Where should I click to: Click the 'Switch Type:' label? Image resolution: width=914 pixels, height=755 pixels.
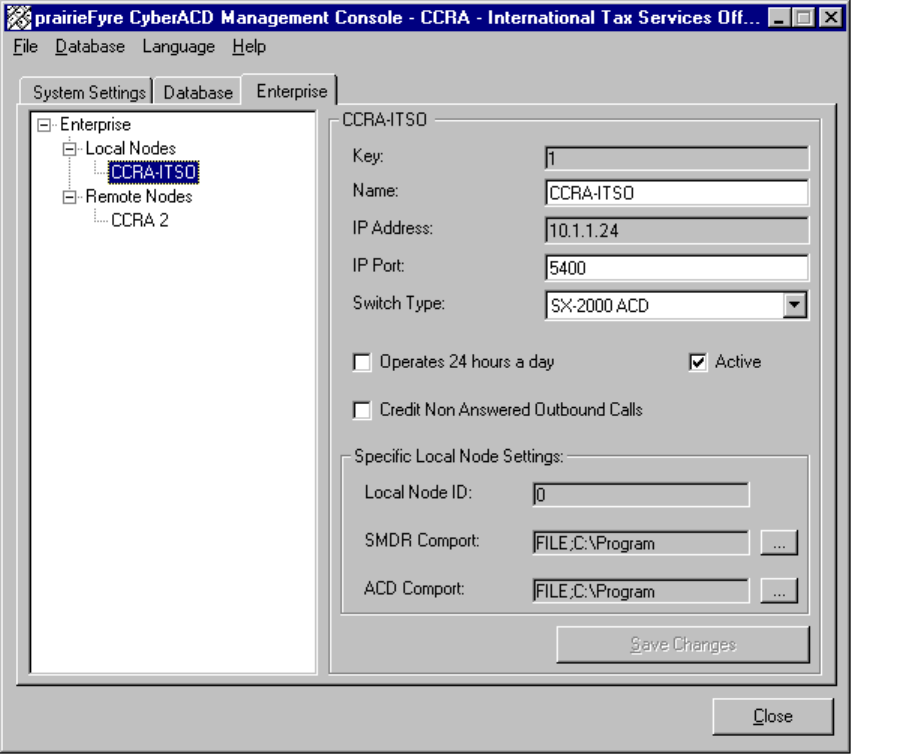pyautogui.click(x=399, y=303)
